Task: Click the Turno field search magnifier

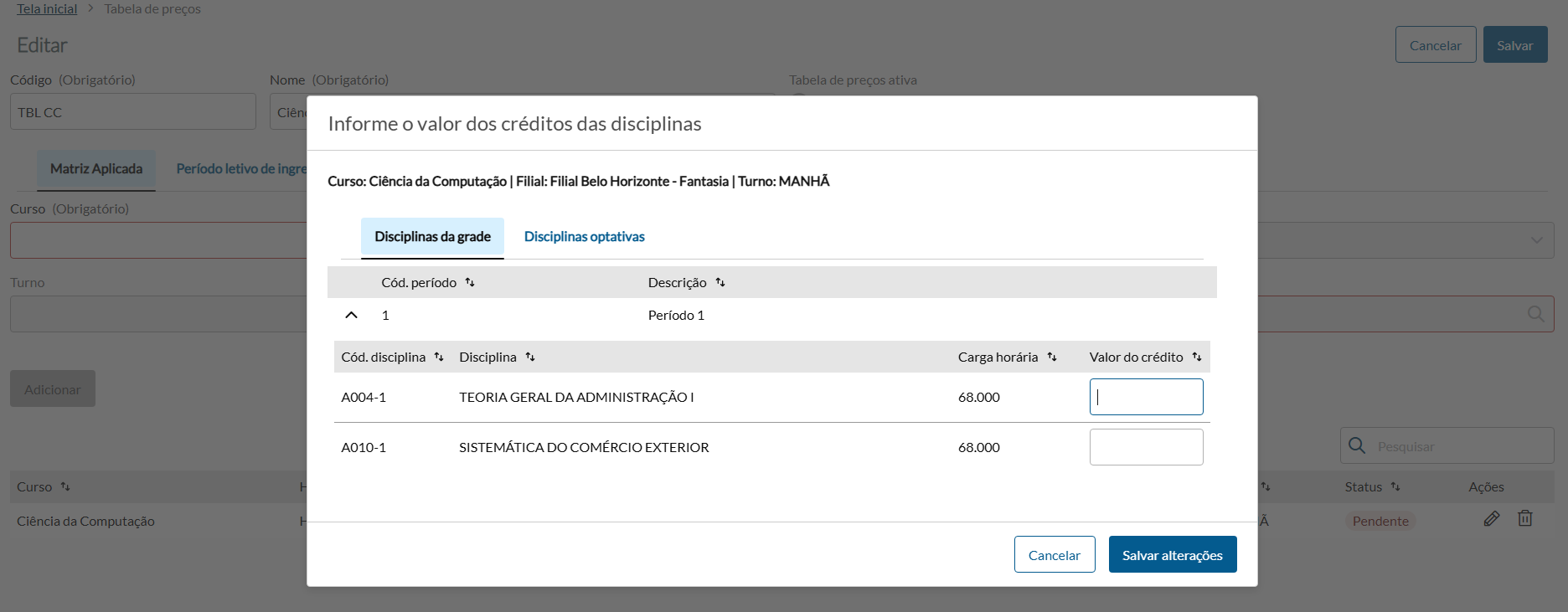Action: click(x=1535, y=314)
